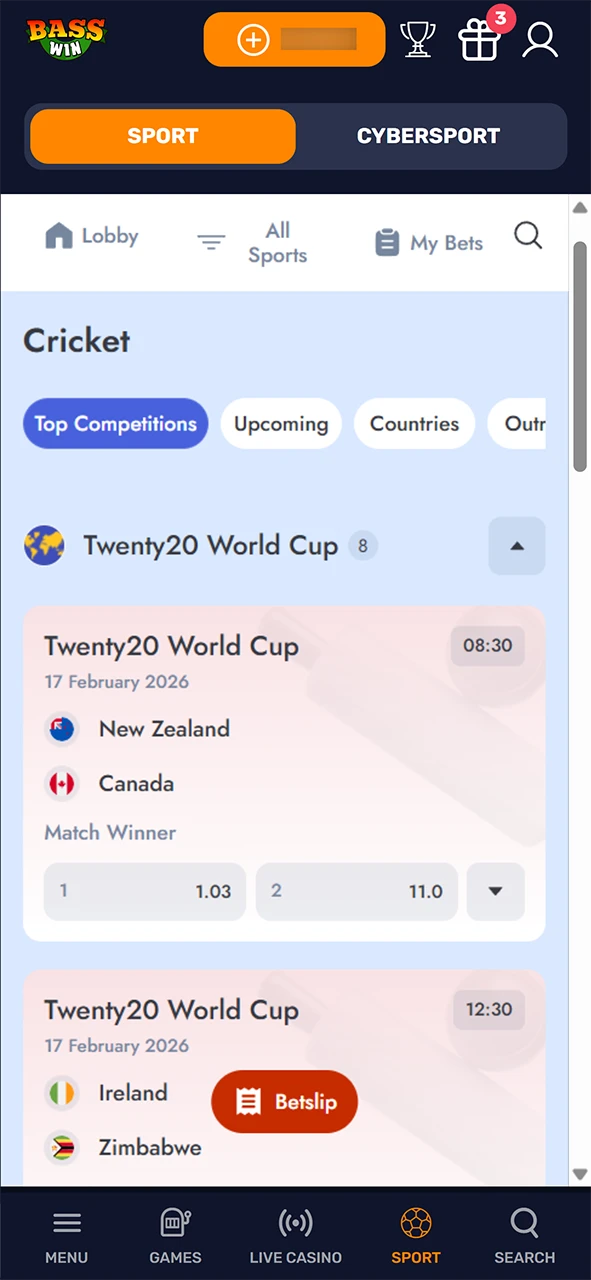Open the user account profile icon

tap(539, 40)
